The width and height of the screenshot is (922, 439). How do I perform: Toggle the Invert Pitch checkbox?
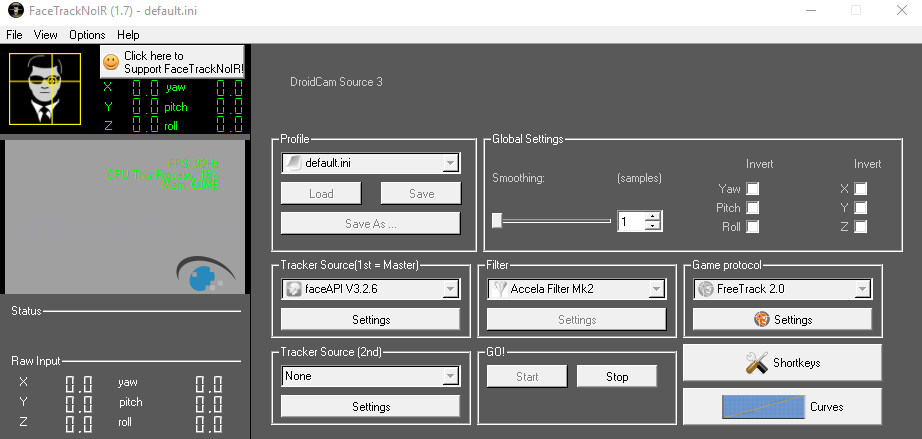[x=752, y=207]
